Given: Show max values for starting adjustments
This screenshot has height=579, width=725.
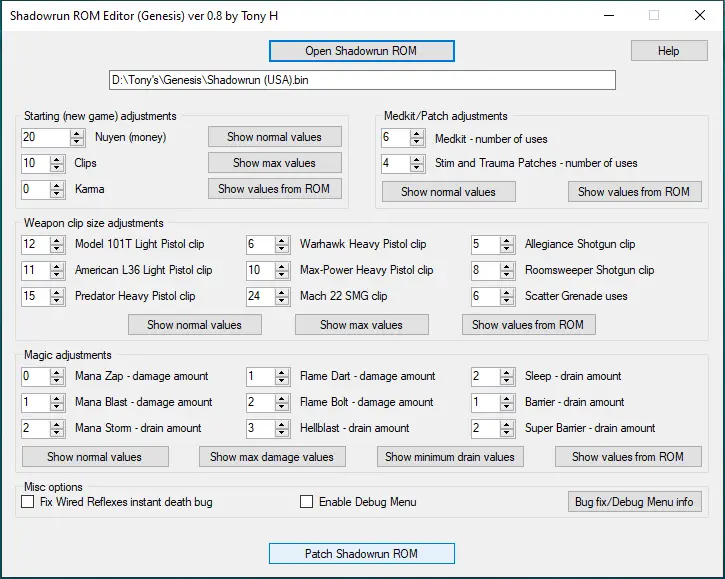Looking at the screenshot, I should [x=275, y=163].
